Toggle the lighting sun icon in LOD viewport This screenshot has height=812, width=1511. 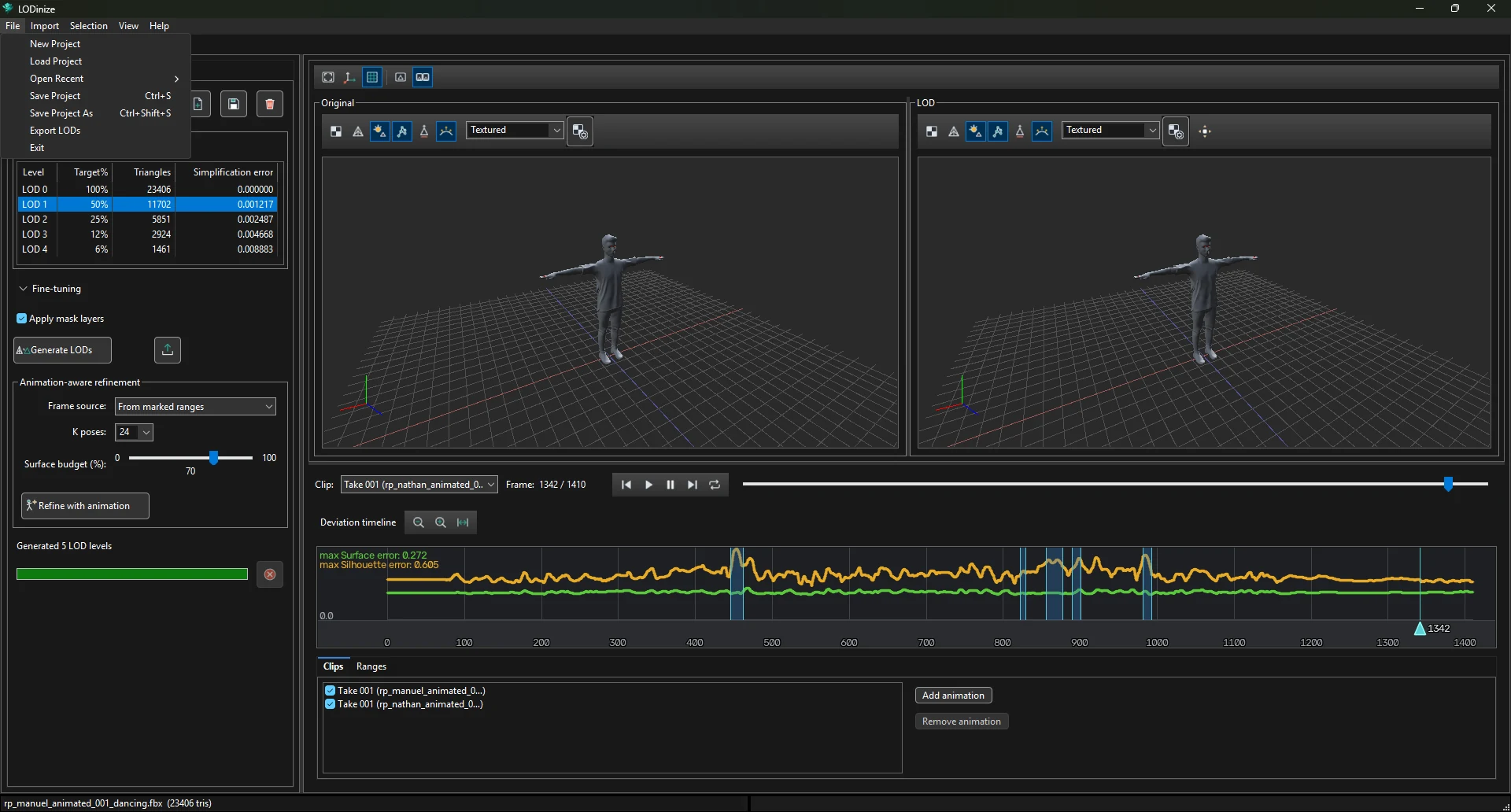tap(976, 131)
